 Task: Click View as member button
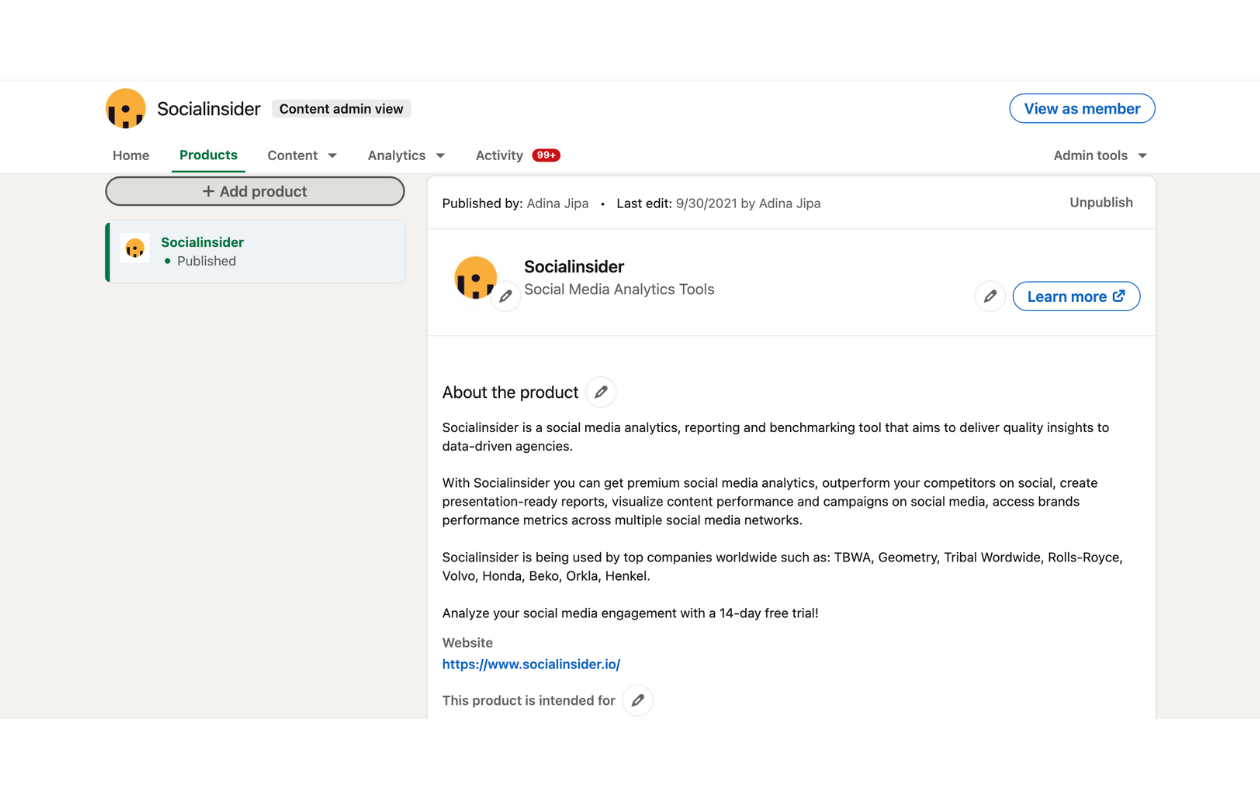pyautogui.click(x=1082, y=108)
